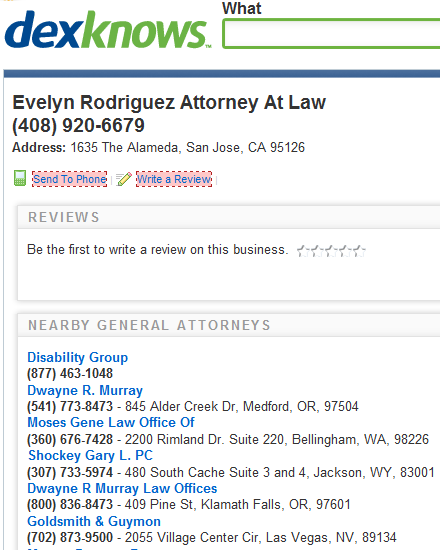Click the Reviews section header
The image size is (440, 550).
point(64,217)
